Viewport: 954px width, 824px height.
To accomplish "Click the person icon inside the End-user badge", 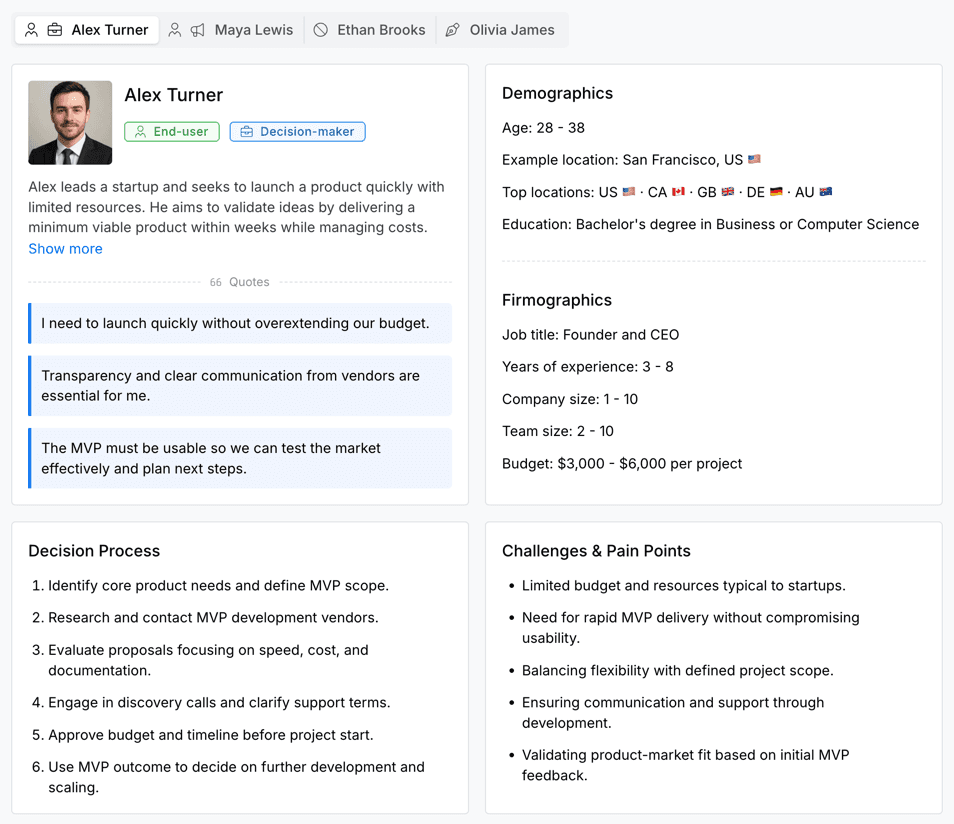I will click(x=138, y=131).
